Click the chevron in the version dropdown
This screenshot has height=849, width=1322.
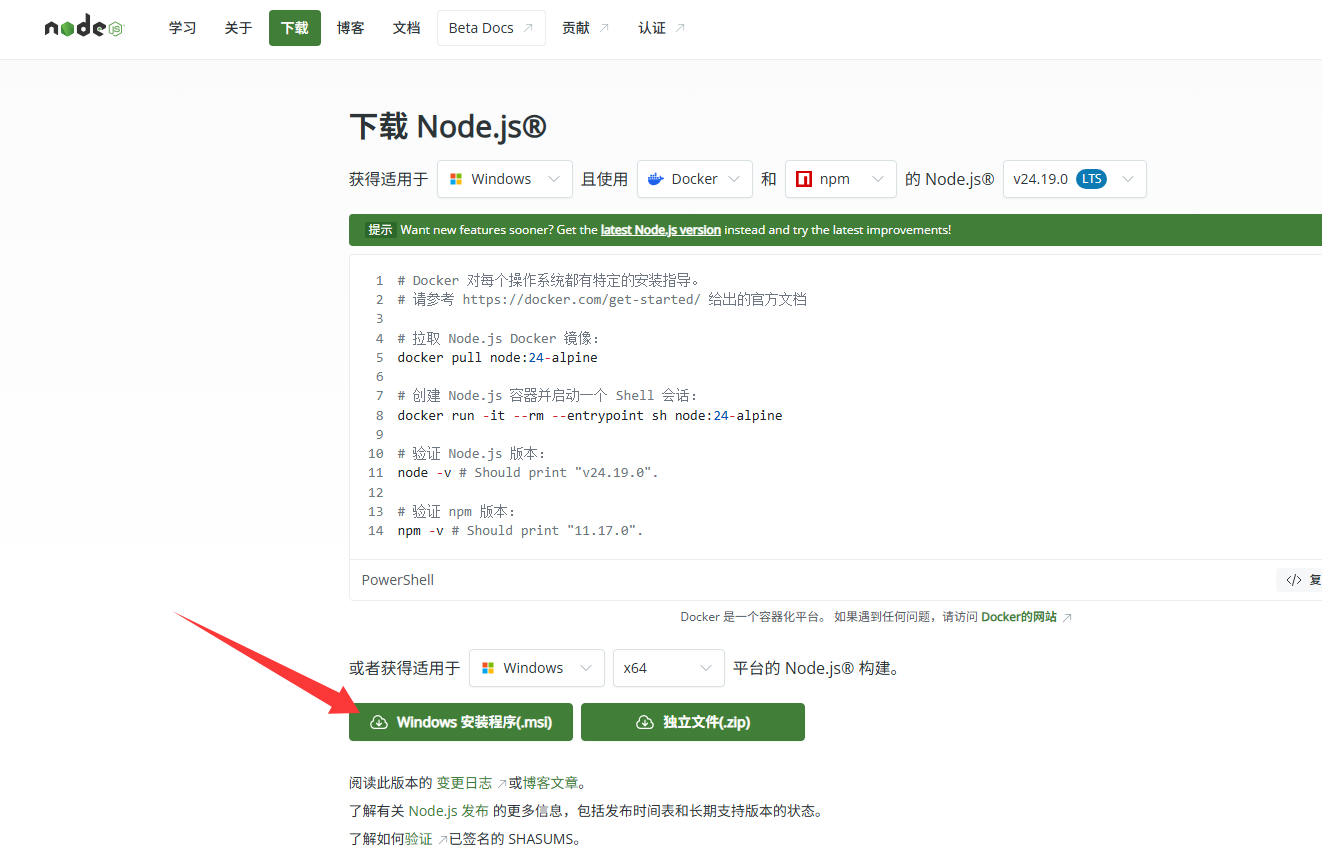(x=1128, y=179)
